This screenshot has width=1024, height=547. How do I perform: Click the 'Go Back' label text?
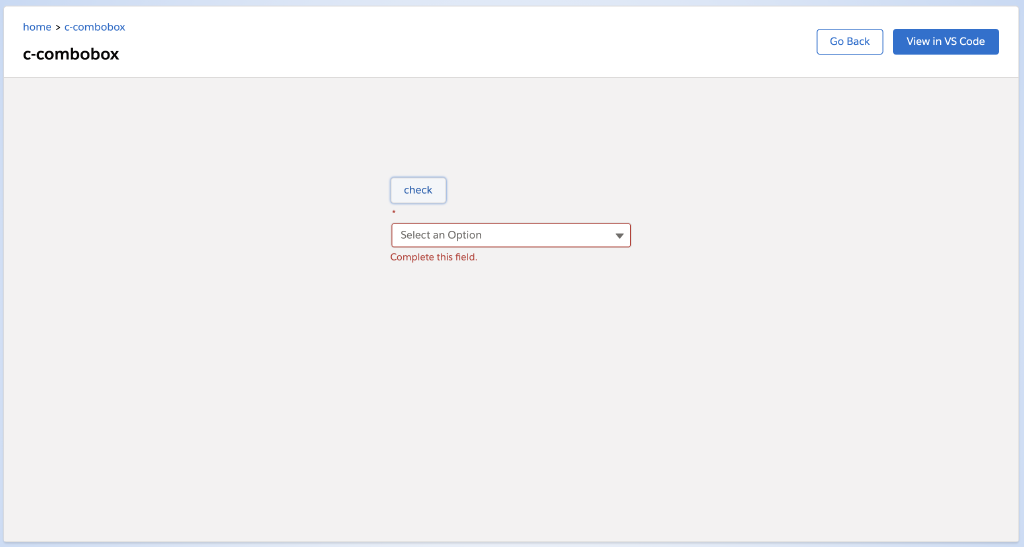(850, 42)
